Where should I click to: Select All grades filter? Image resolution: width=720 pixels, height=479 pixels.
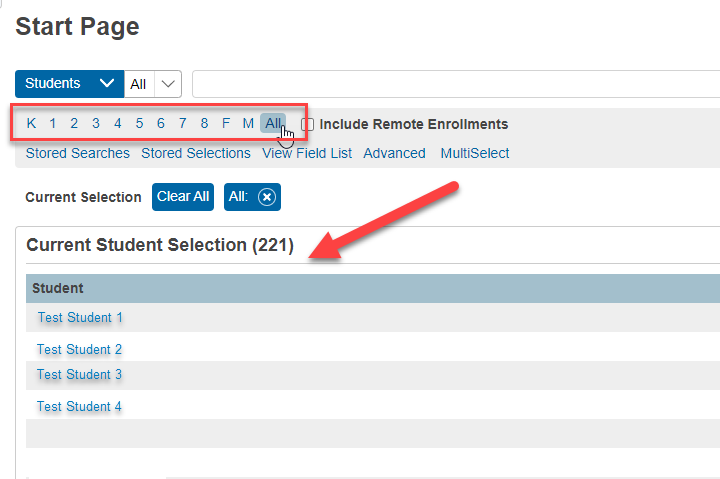(x=273, y=124)
